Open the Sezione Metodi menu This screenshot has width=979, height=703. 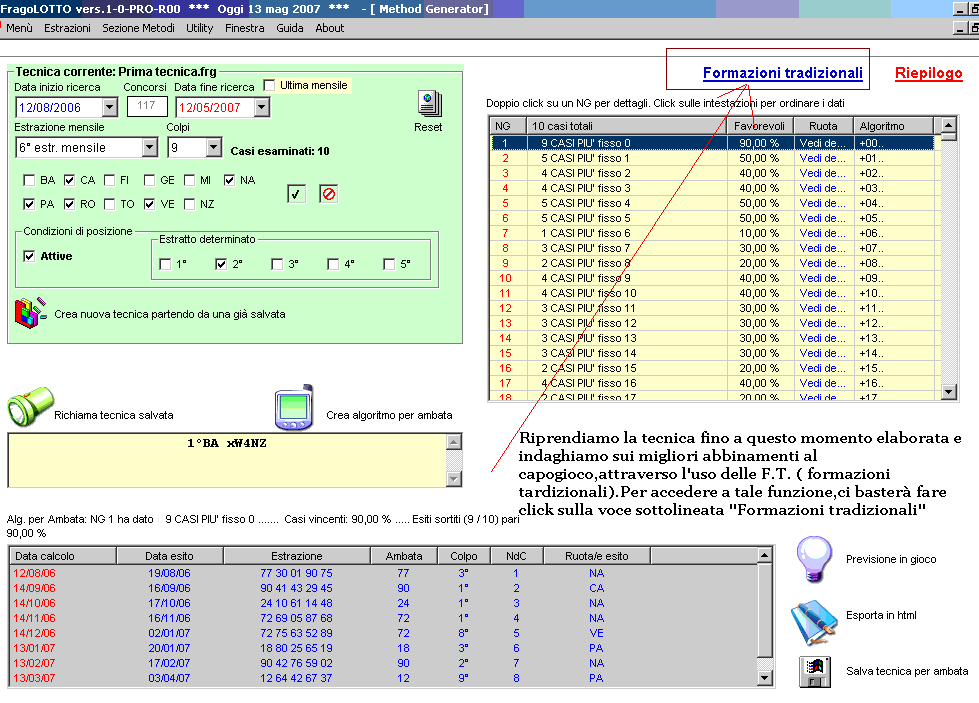(138, 28)
